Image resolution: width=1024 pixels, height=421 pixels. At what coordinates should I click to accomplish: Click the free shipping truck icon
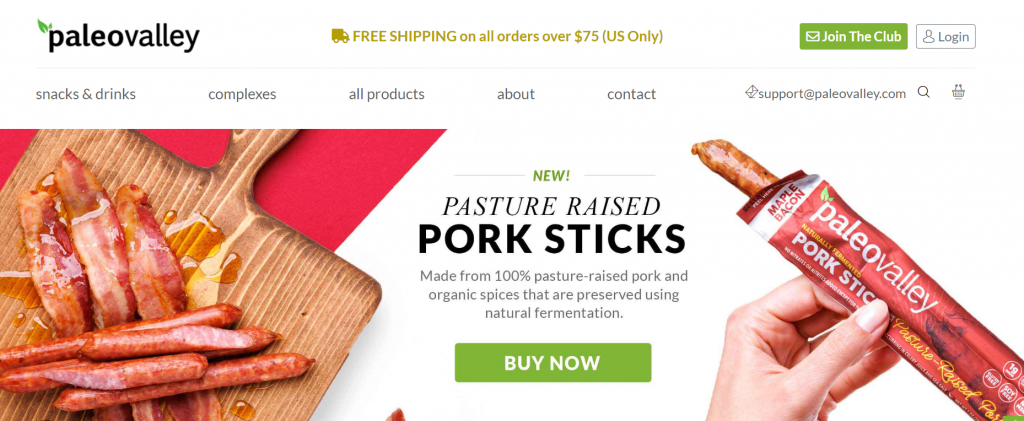[340, 36]
